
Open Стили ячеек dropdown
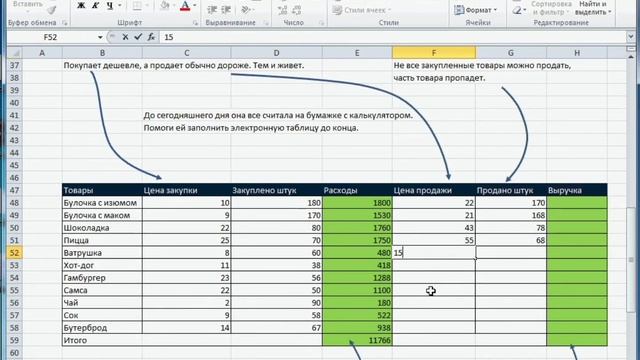pyautogui.click(x=362, y=10)
